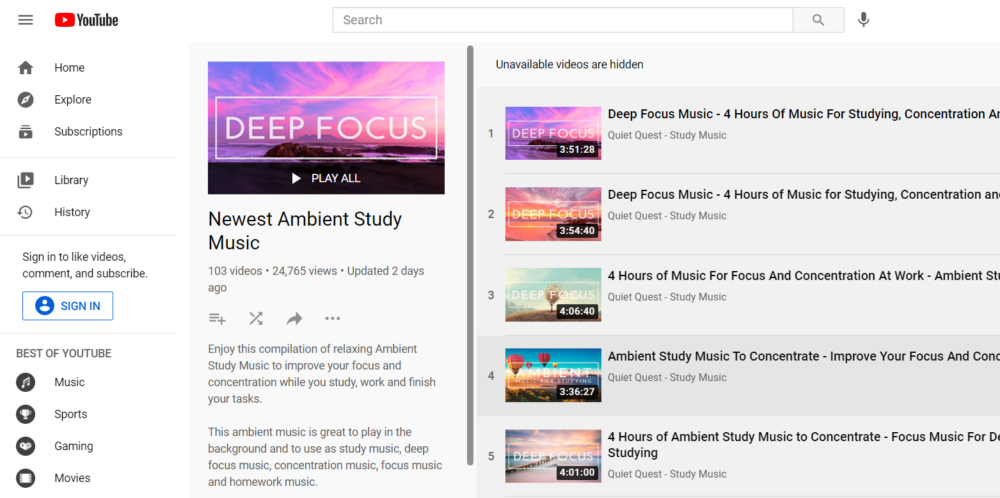The image size is (1000, 498).
Task: Click the Home sidebar icon
Action: point(26,68)
